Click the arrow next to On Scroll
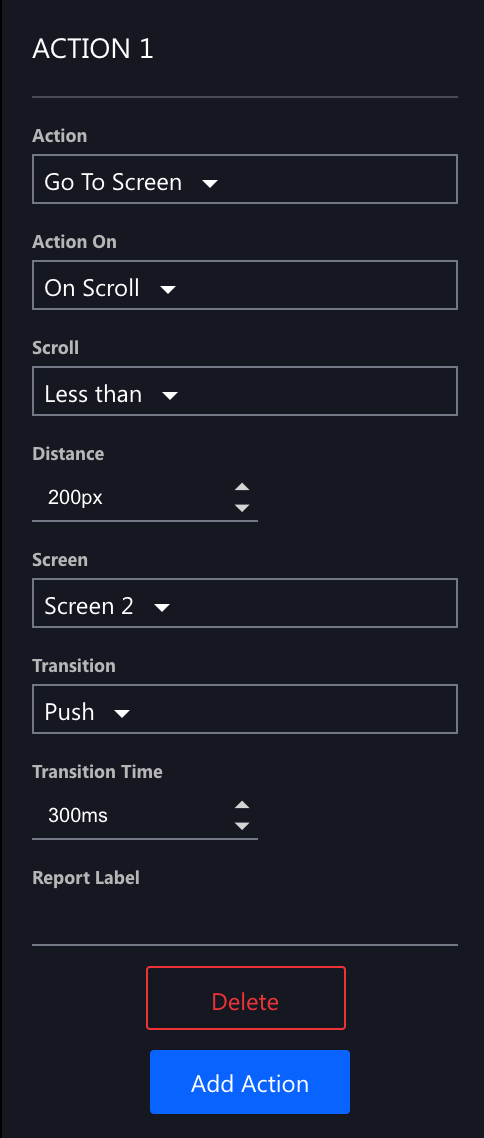 (x=168, y=290)
